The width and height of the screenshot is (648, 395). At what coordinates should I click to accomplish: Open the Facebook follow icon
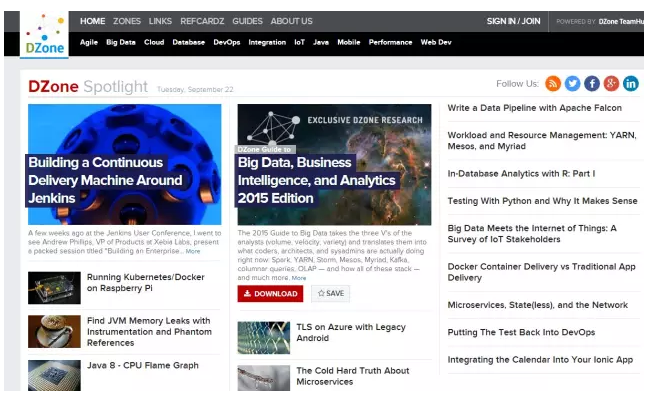pyautogui.click(x=592, y=83)
